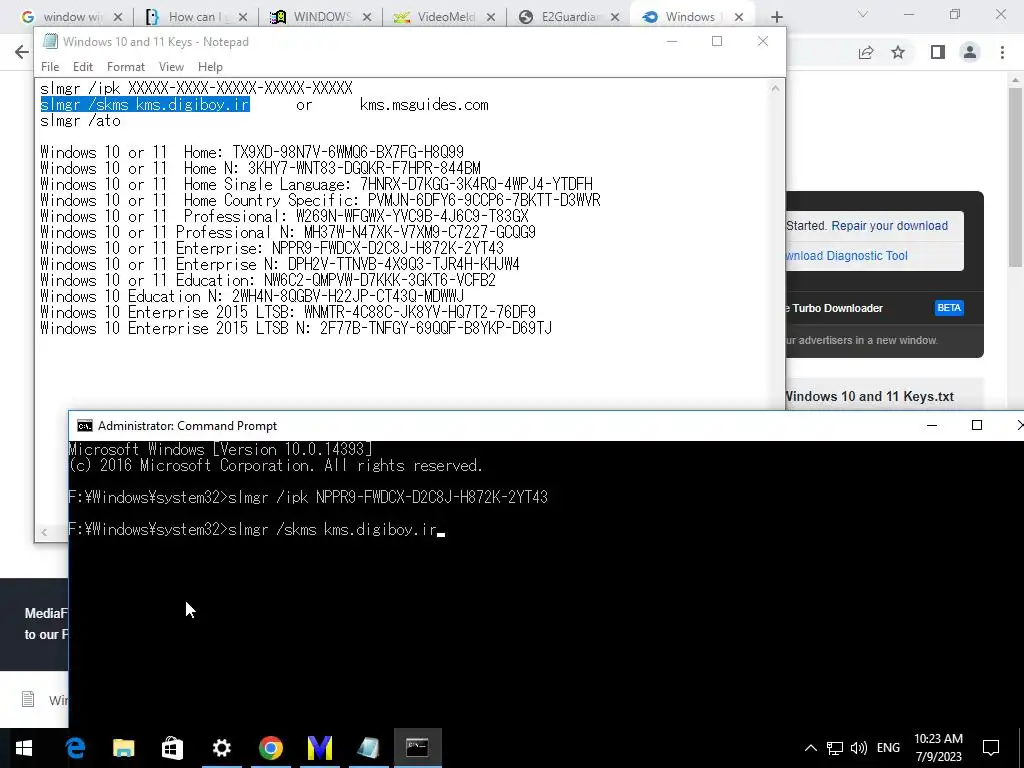Click the Enterprise key NPPR9 line in Notepad

click(x=272, y=248)
